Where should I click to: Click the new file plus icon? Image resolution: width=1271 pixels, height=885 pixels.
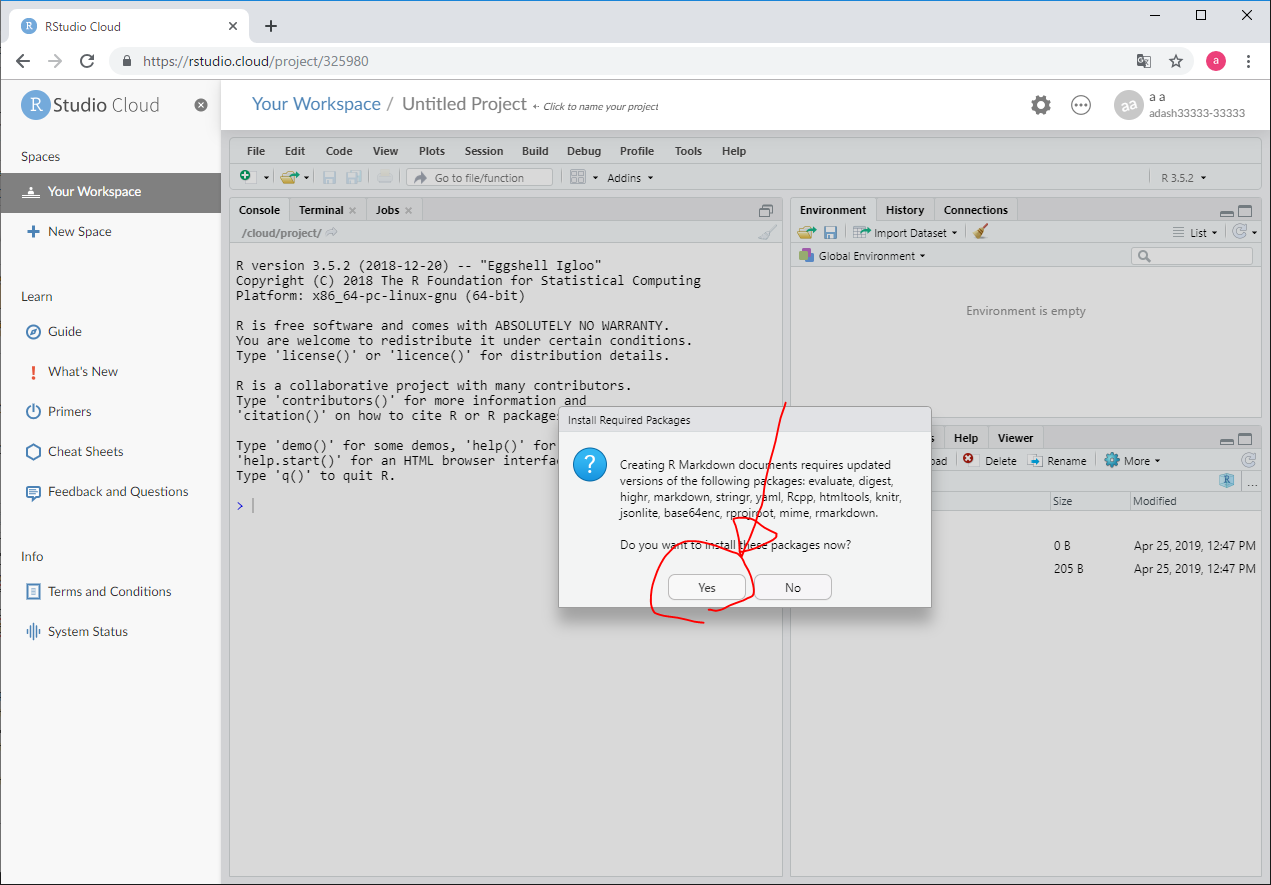pos(247,177)
